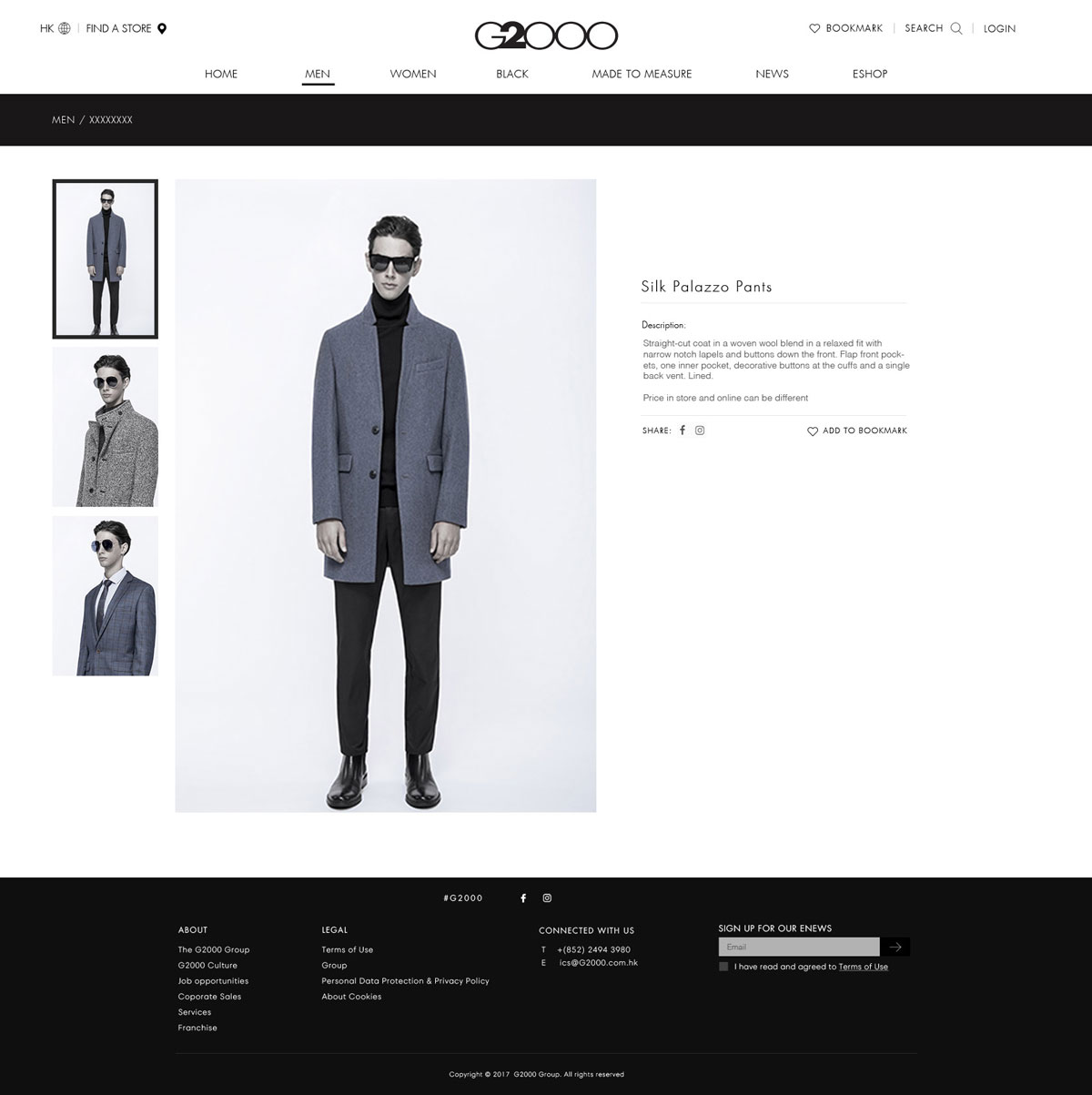Open the WOMEN menu item
This screenshot has height=1095, width=1092.
pyautogui.click(x=413, y=74)
